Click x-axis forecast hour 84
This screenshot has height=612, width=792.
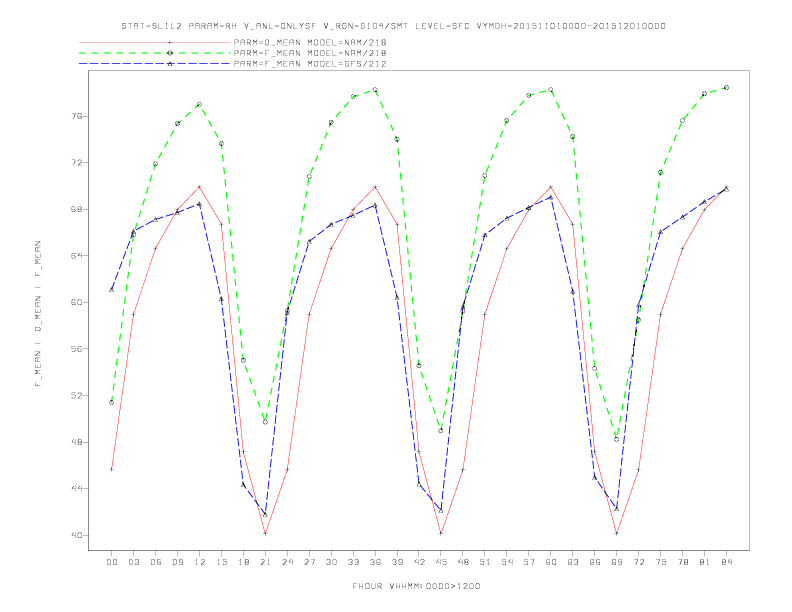[726, 562]
